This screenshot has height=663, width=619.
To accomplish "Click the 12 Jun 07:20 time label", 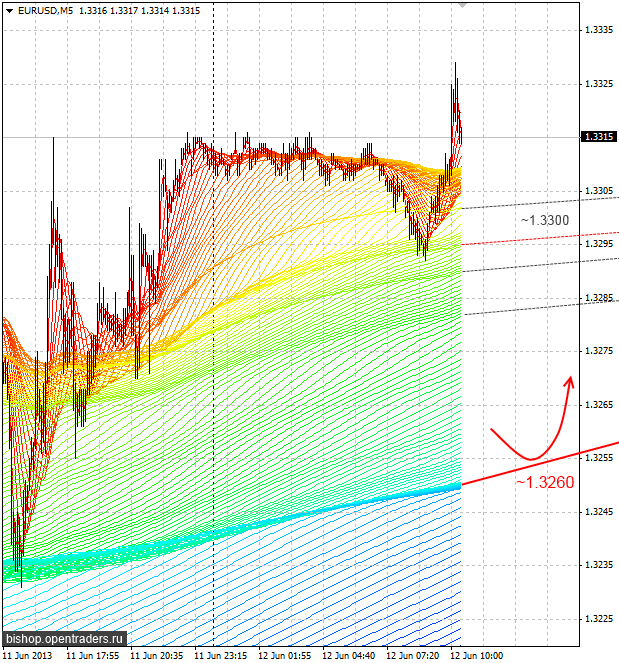I will pyautogui.click(x=413, y=656).
